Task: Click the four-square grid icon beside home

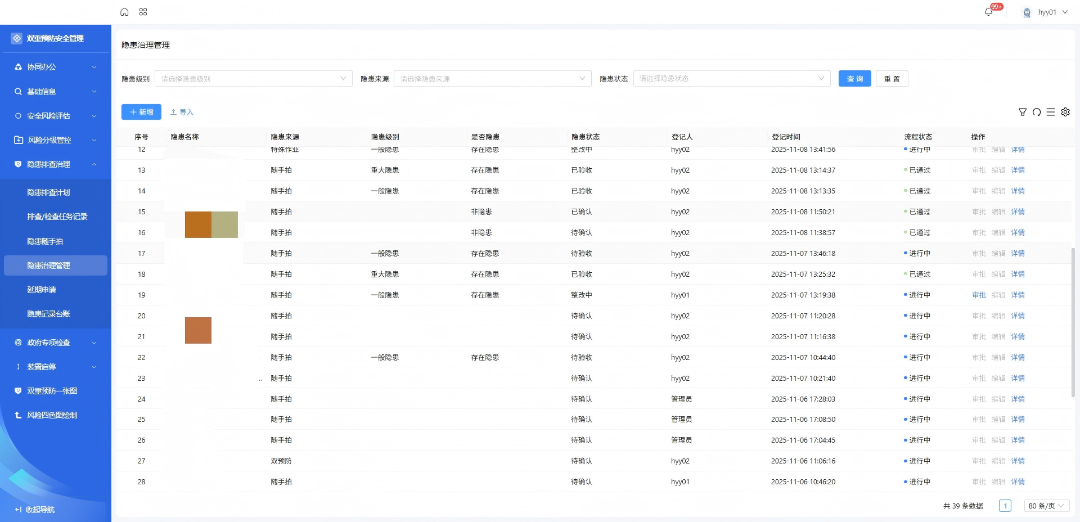Action: (x=143, y=12)
